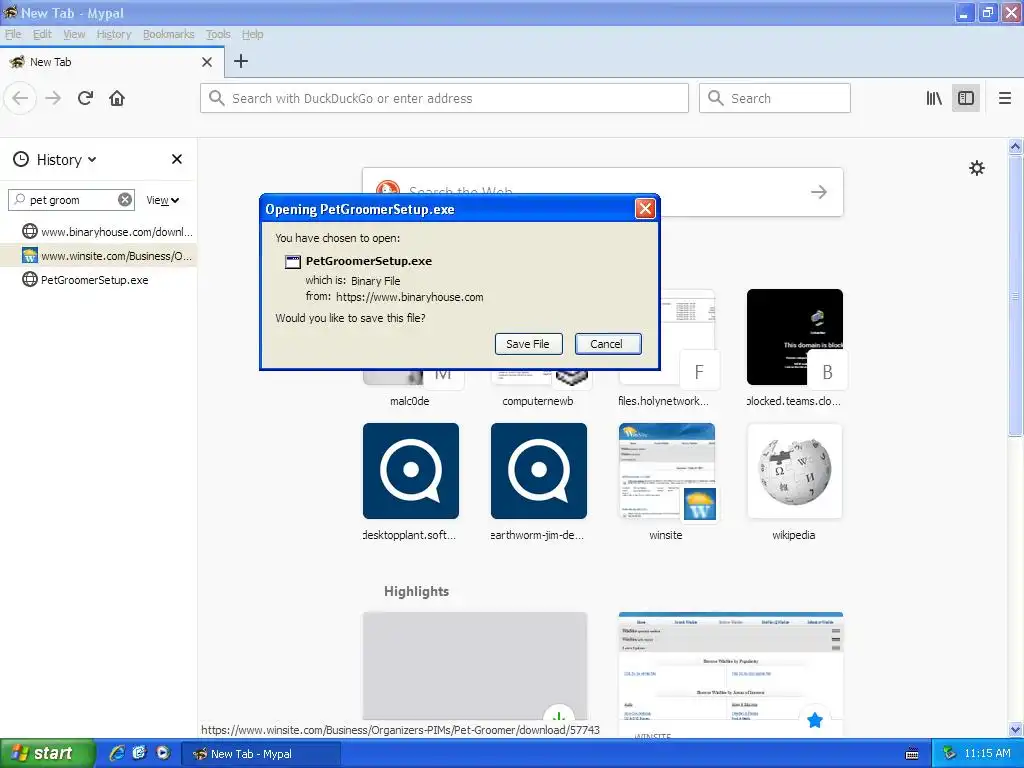Open the hamburger application menu
Viewport: 1024px width, 768px height.
(1004, 99)
